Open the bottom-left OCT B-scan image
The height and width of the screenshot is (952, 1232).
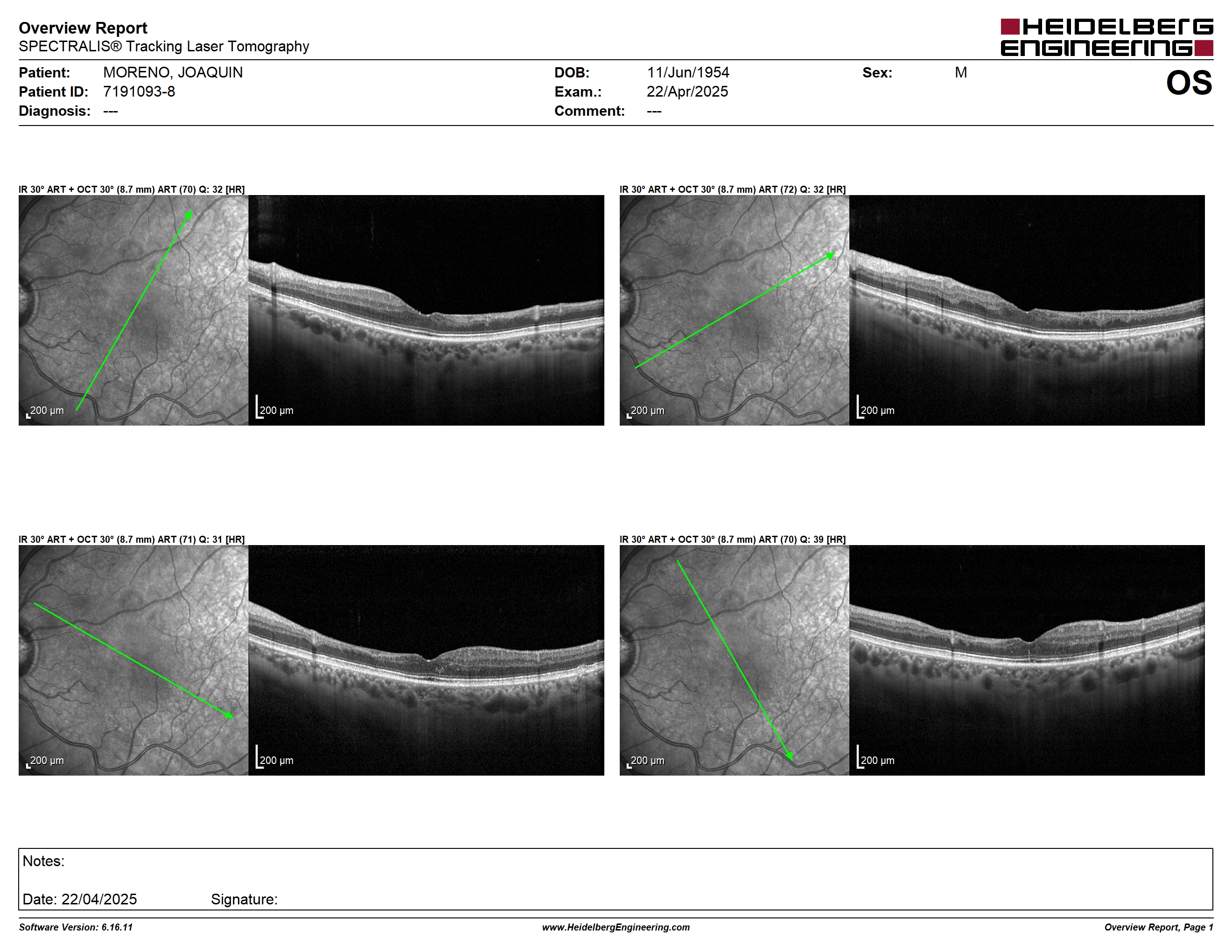[x=426, y=660]
